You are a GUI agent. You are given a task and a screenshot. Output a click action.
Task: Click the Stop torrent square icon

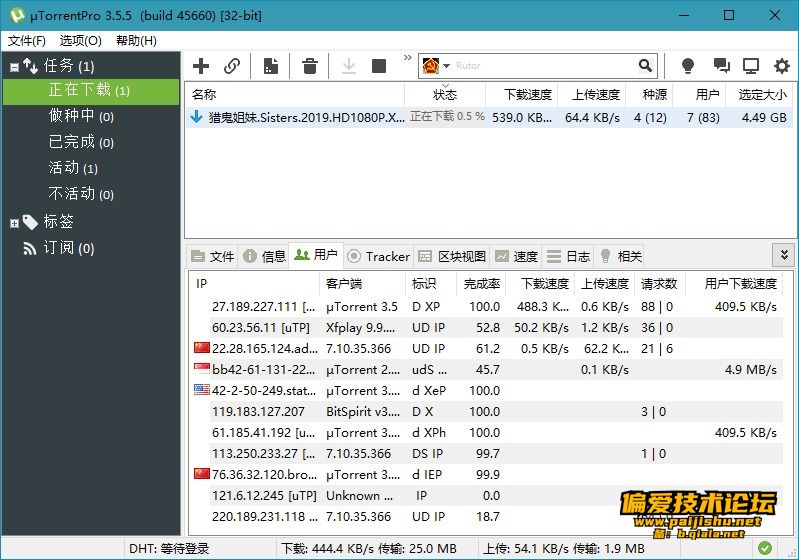point(379,66)
